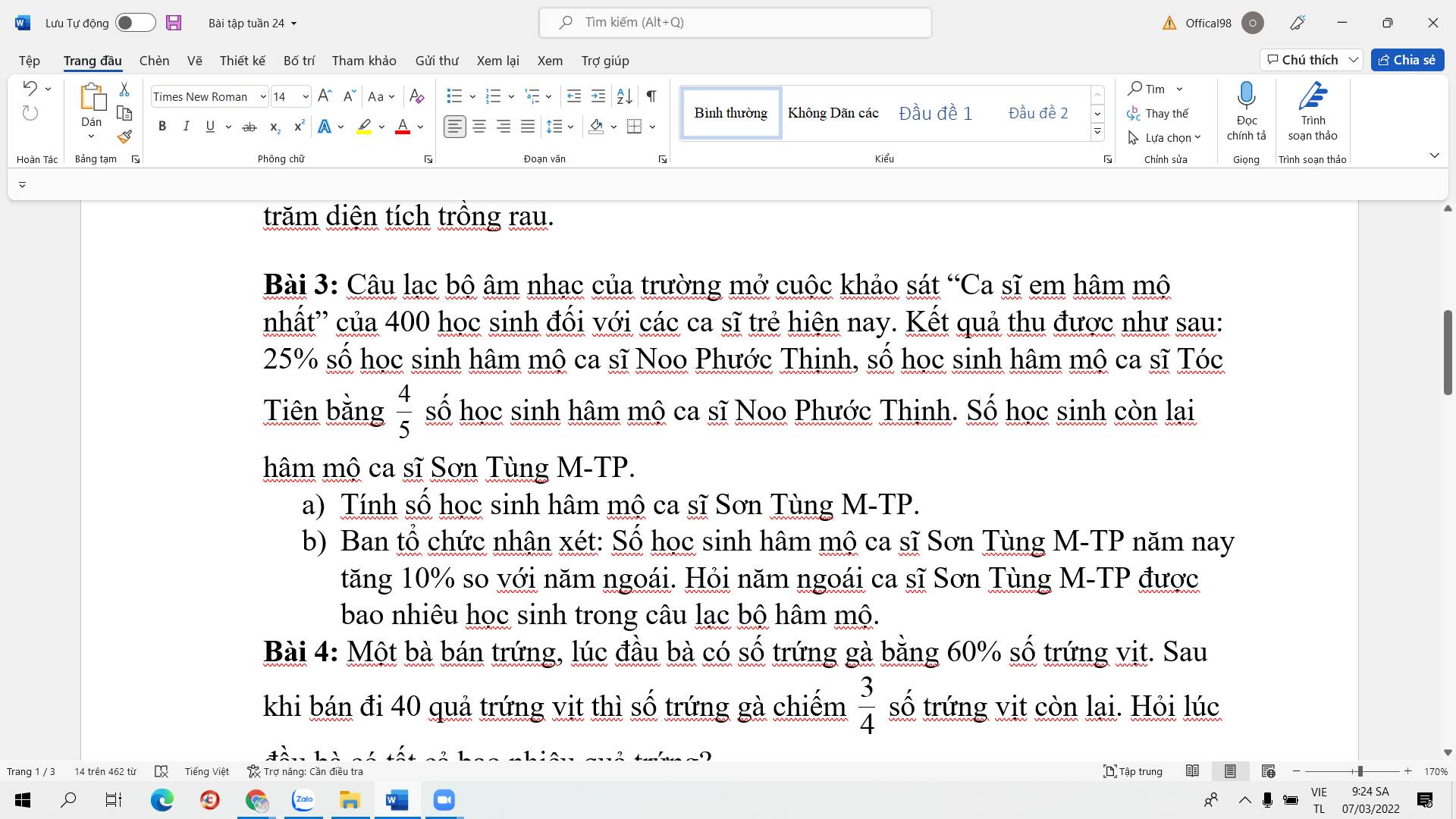Click the Save icon in title bar

174,23
